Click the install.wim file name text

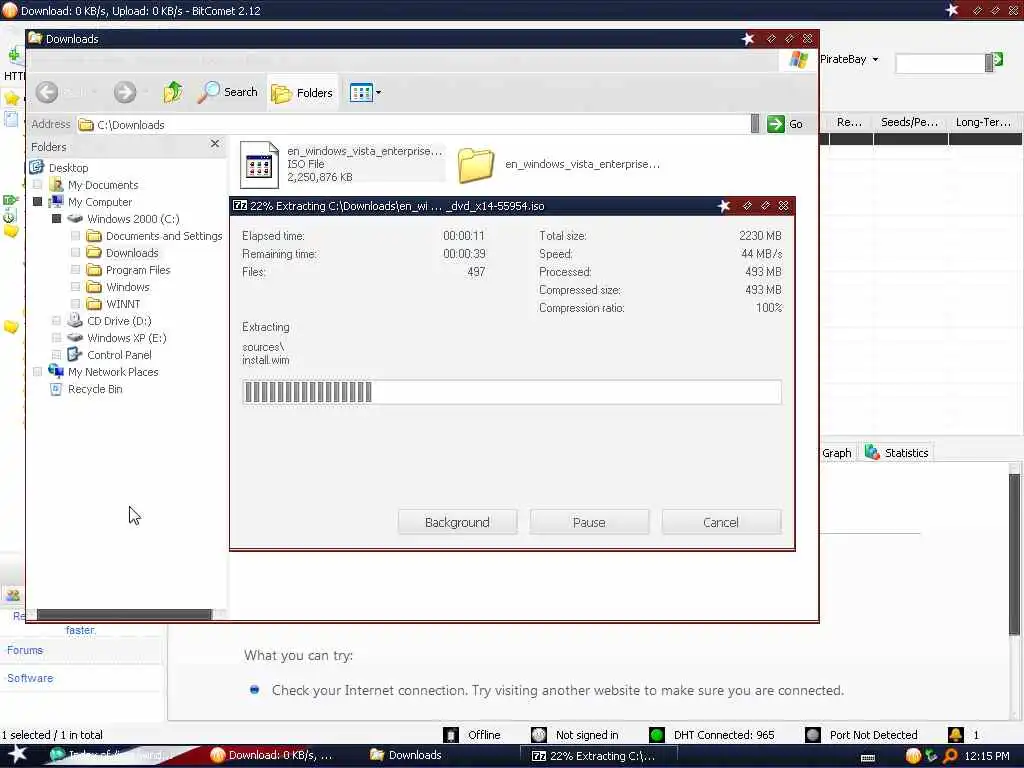pos(266,360)
